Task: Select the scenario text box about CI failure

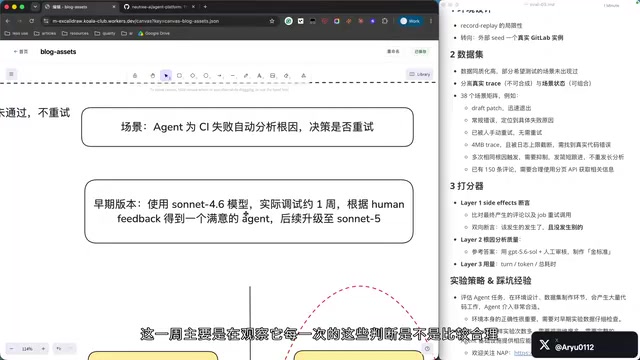Action: [247, 127]
